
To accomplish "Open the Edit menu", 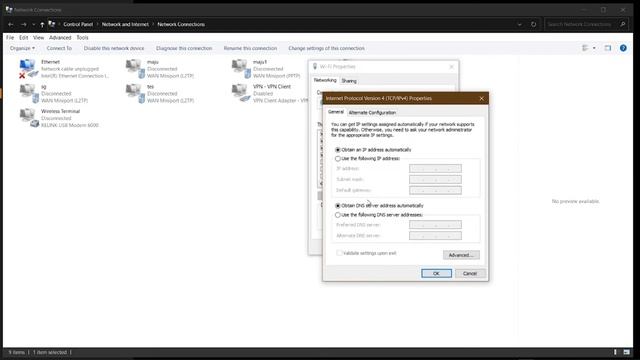I will coord(24,38).
